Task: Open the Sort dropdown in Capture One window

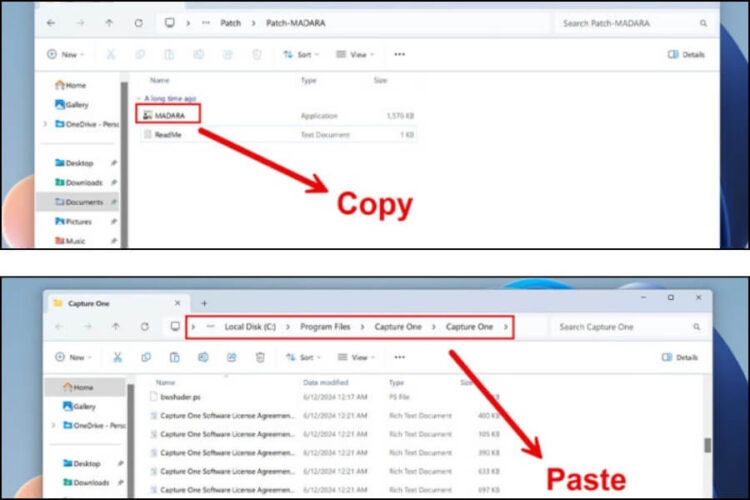Action: [303, 357]
